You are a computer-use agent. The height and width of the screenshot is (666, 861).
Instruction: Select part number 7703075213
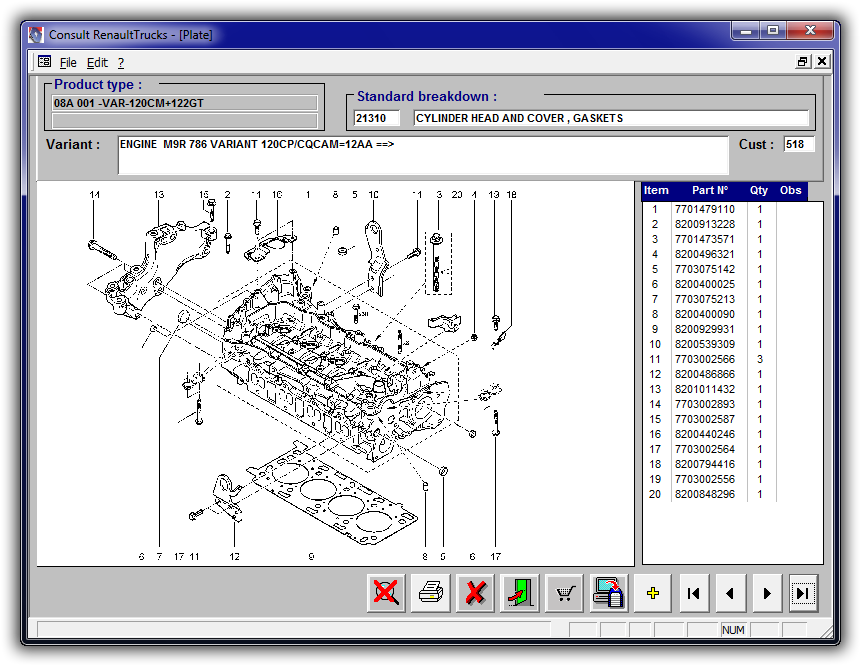[705, 299]
